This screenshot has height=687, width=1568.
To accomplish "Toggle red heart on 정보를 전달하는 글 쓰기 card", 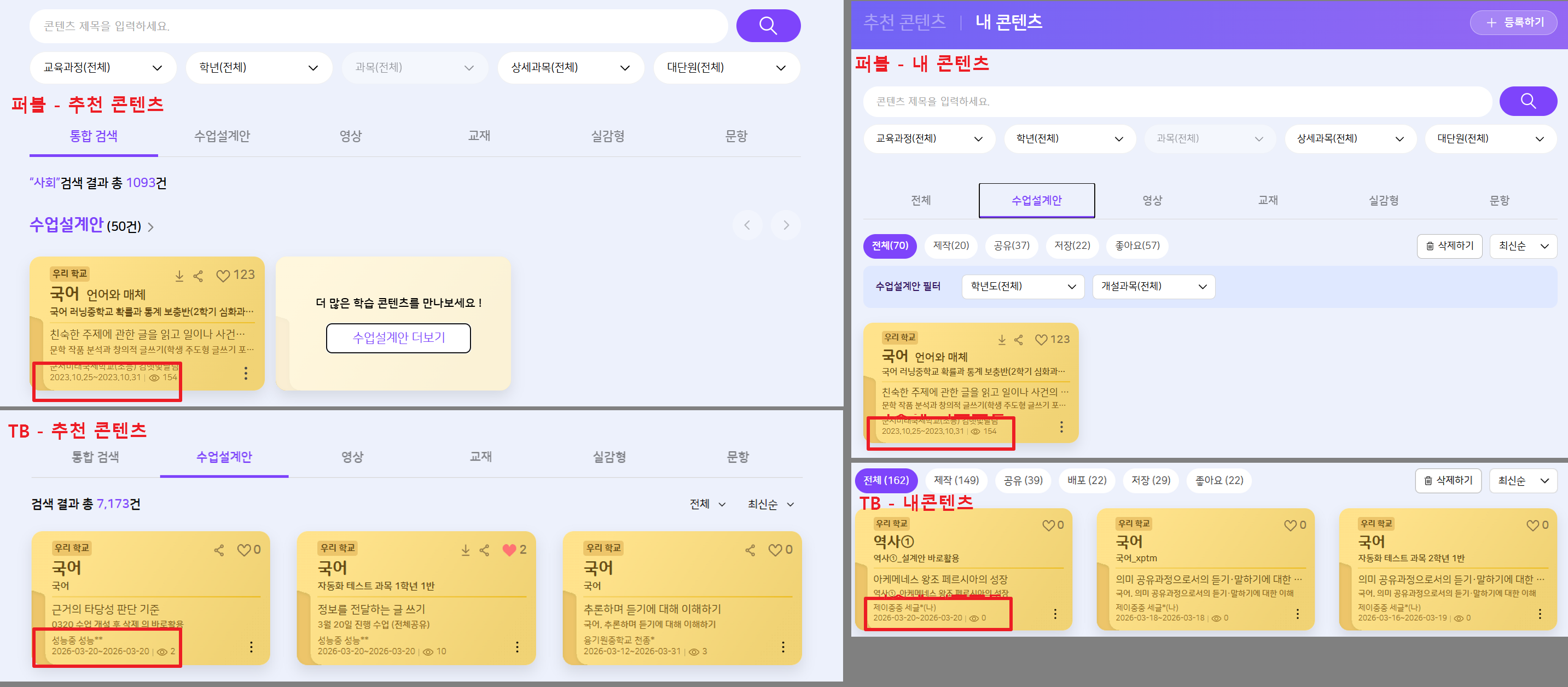I will [509, 550].
